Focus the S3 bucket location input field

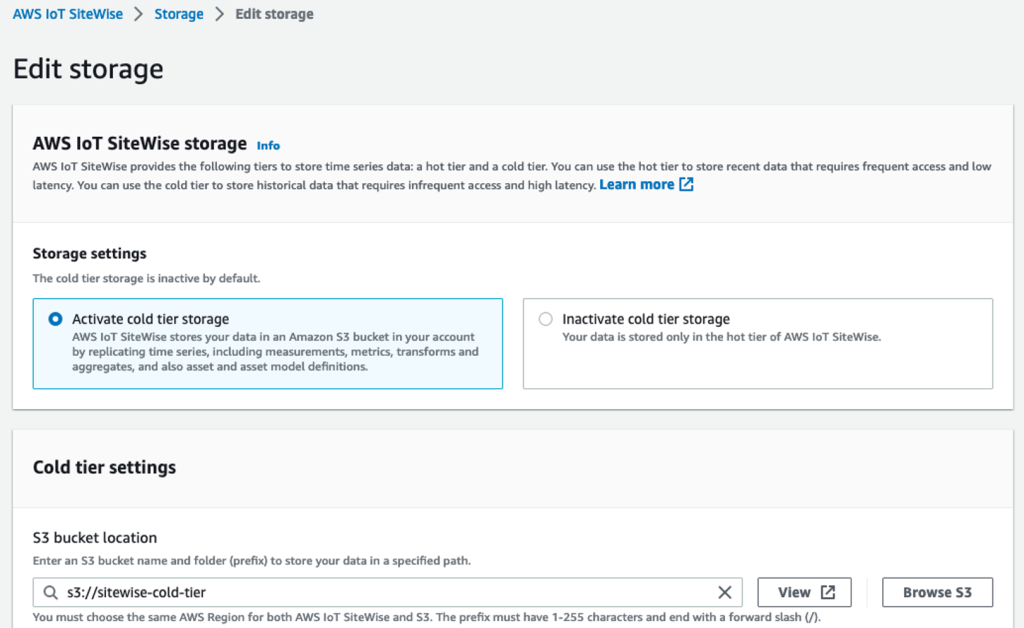click(400, 592)
